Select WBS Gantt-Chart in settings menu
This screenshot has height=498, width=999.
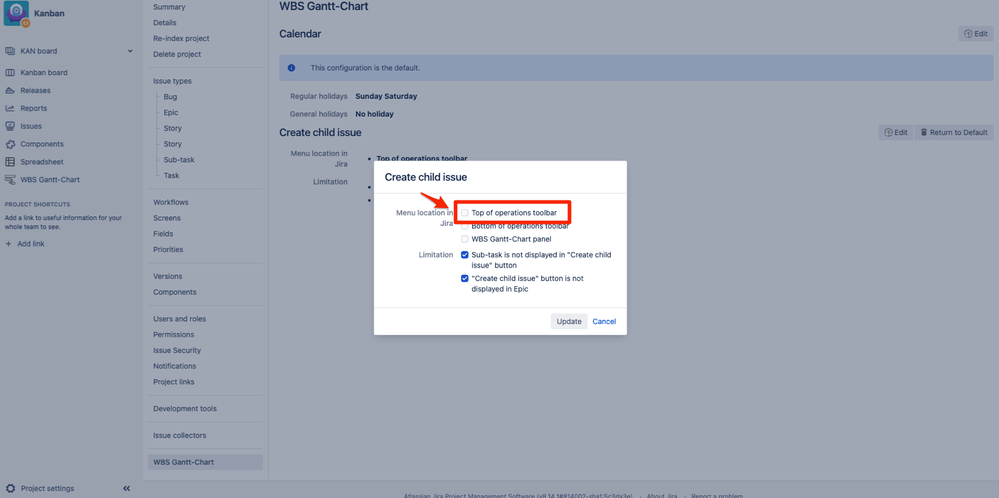(x=205, y=462)
